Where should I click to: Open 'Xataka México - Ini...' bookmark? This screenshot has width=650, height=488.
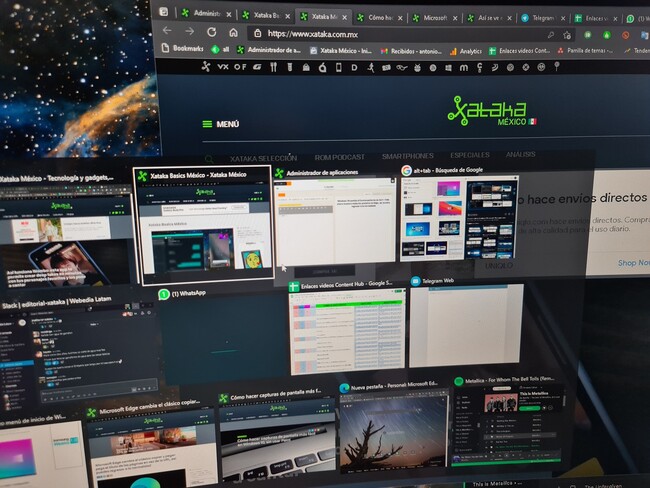click(341, 51)
